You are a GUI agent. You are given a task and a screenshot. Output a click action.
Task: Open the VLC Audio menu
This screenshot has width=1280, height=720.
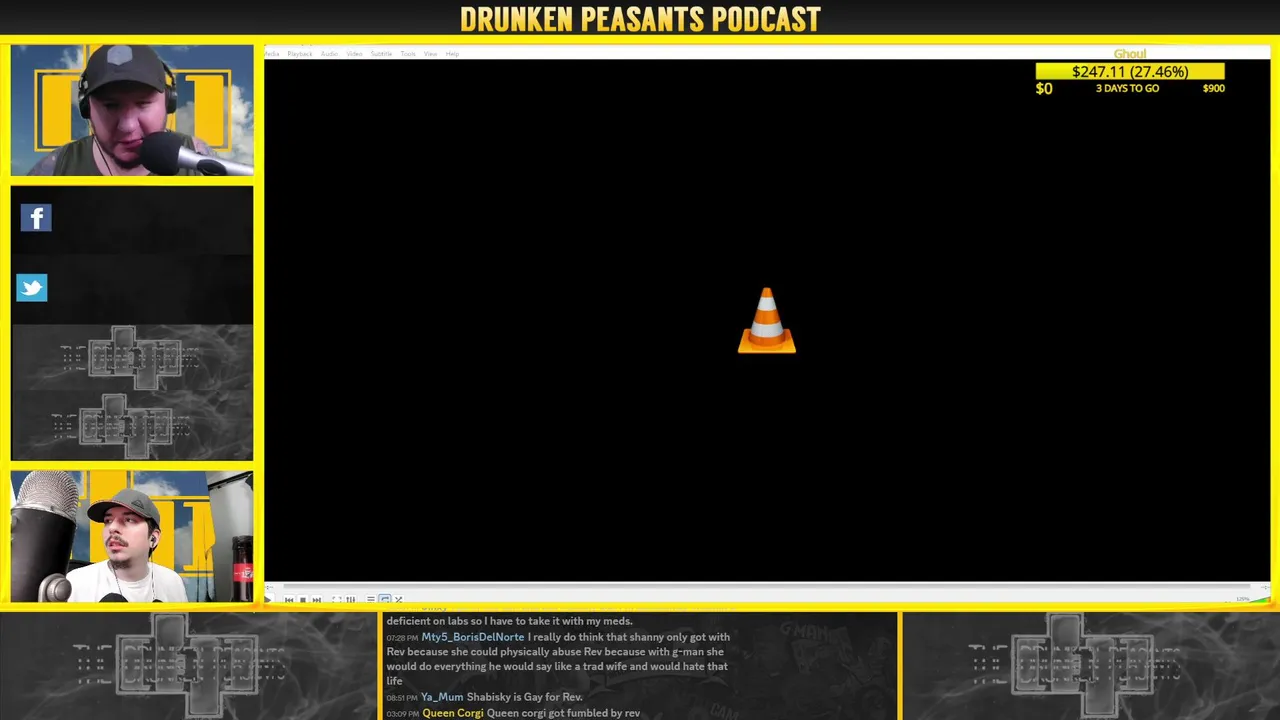point(329,54)
